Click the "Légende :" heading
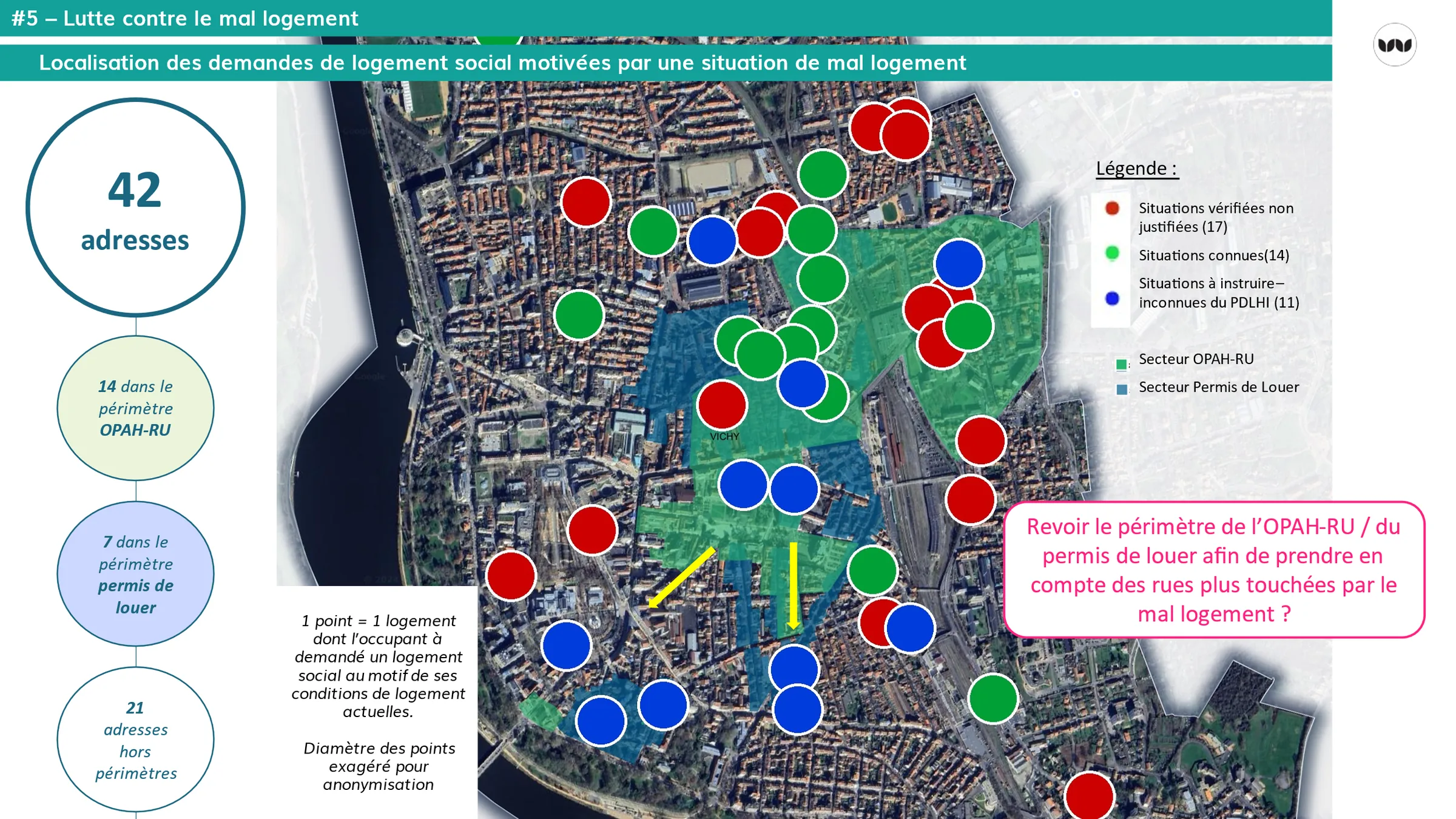Viewport: 1456px width, 819px height. point(1137,168)
